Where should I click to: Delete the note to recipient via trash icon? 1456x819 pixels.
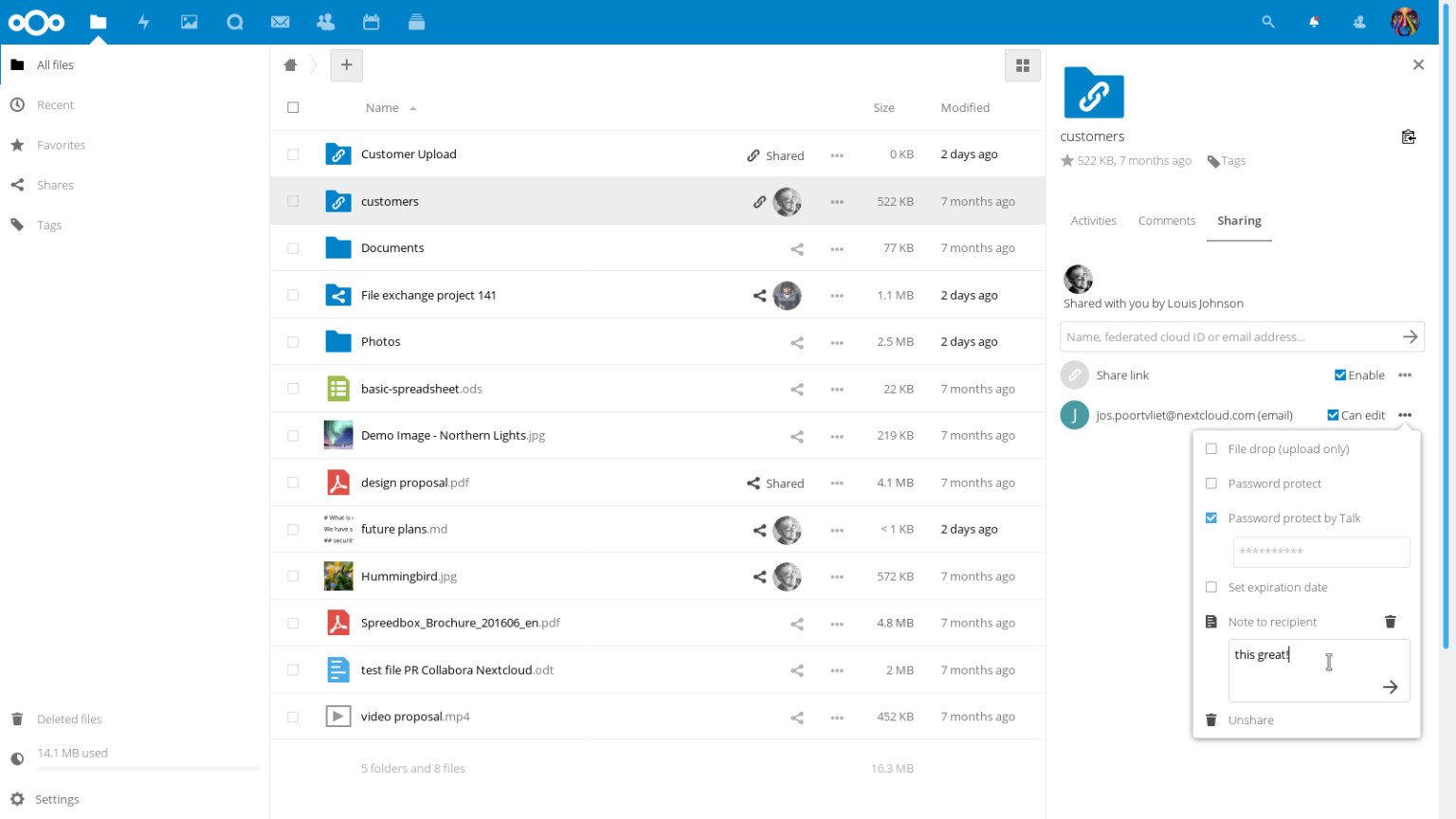(x=1390, y=622)
